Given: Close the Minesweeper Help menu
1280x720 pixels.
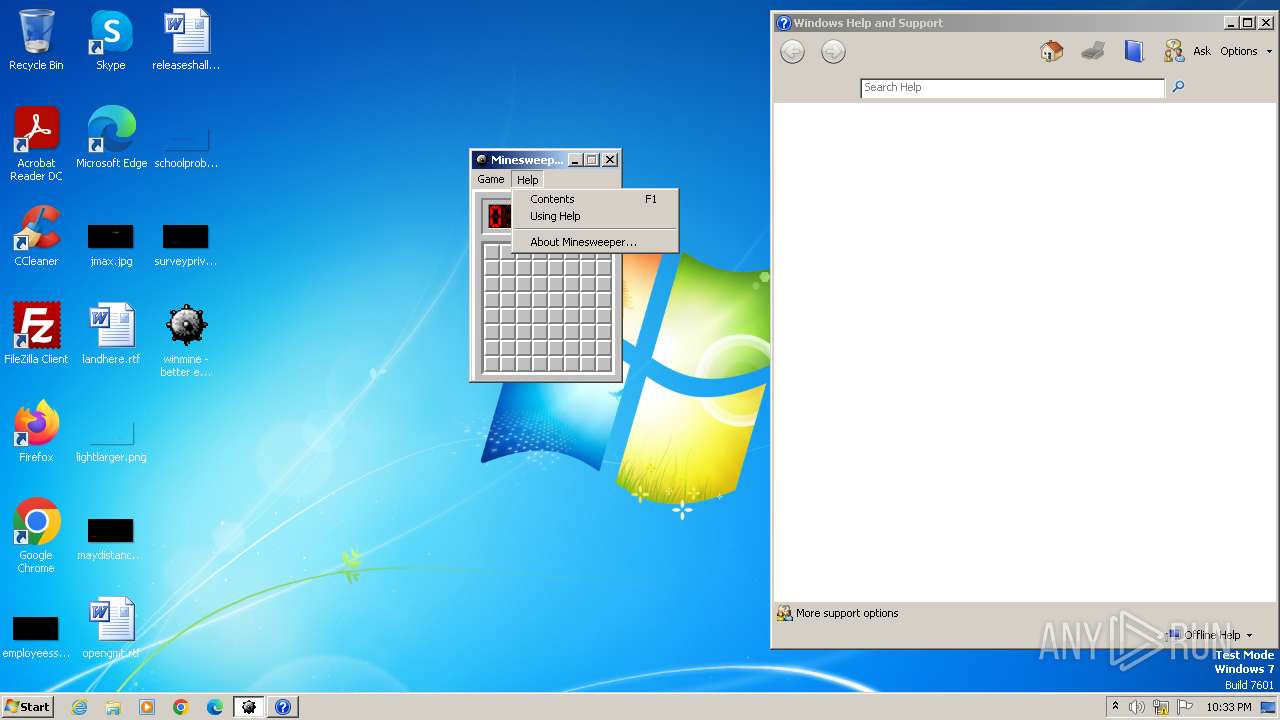Looking at the screenshot, I should click(527, 180).
